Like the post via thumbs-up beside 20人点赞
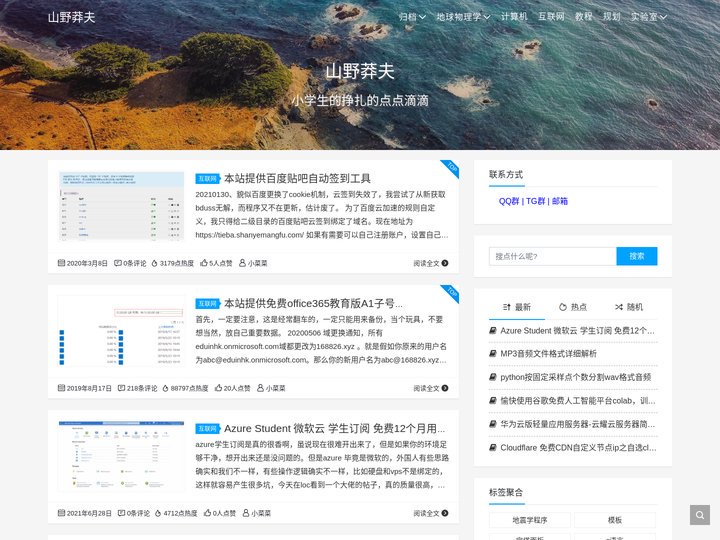Screen dimensions: 720x540 coord(219,388)
